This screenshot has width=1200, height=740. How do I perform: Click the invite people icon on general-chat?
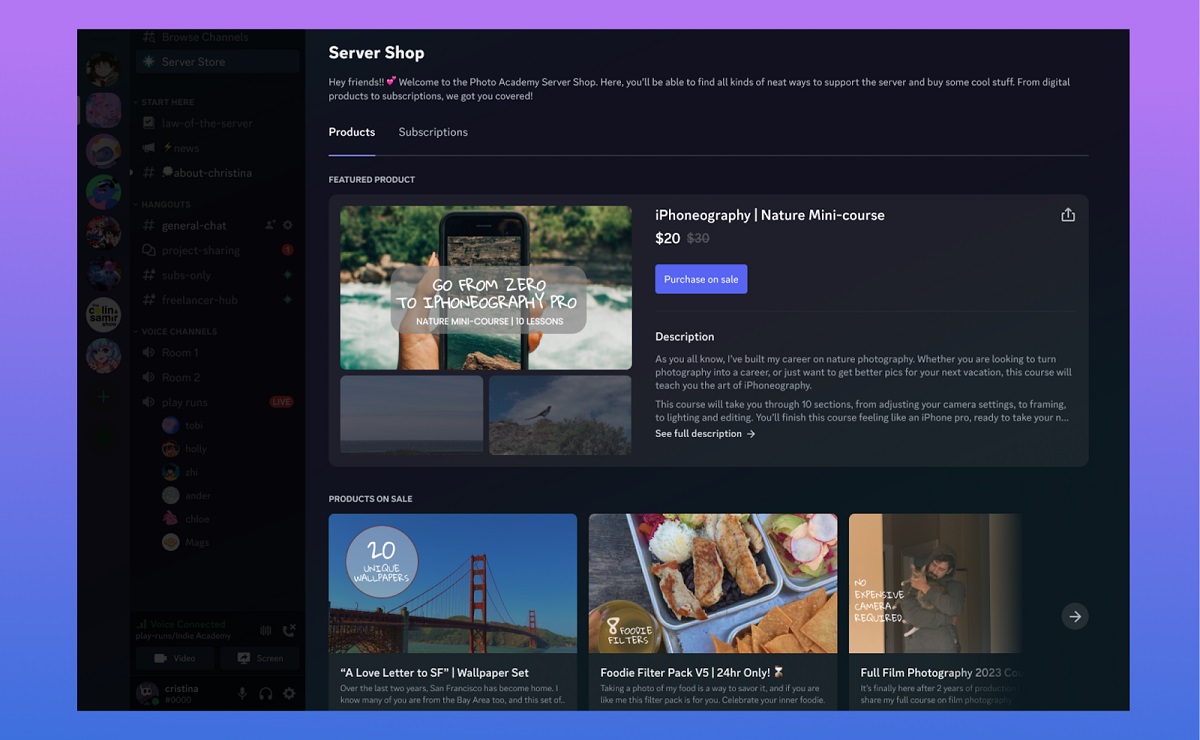270,226
